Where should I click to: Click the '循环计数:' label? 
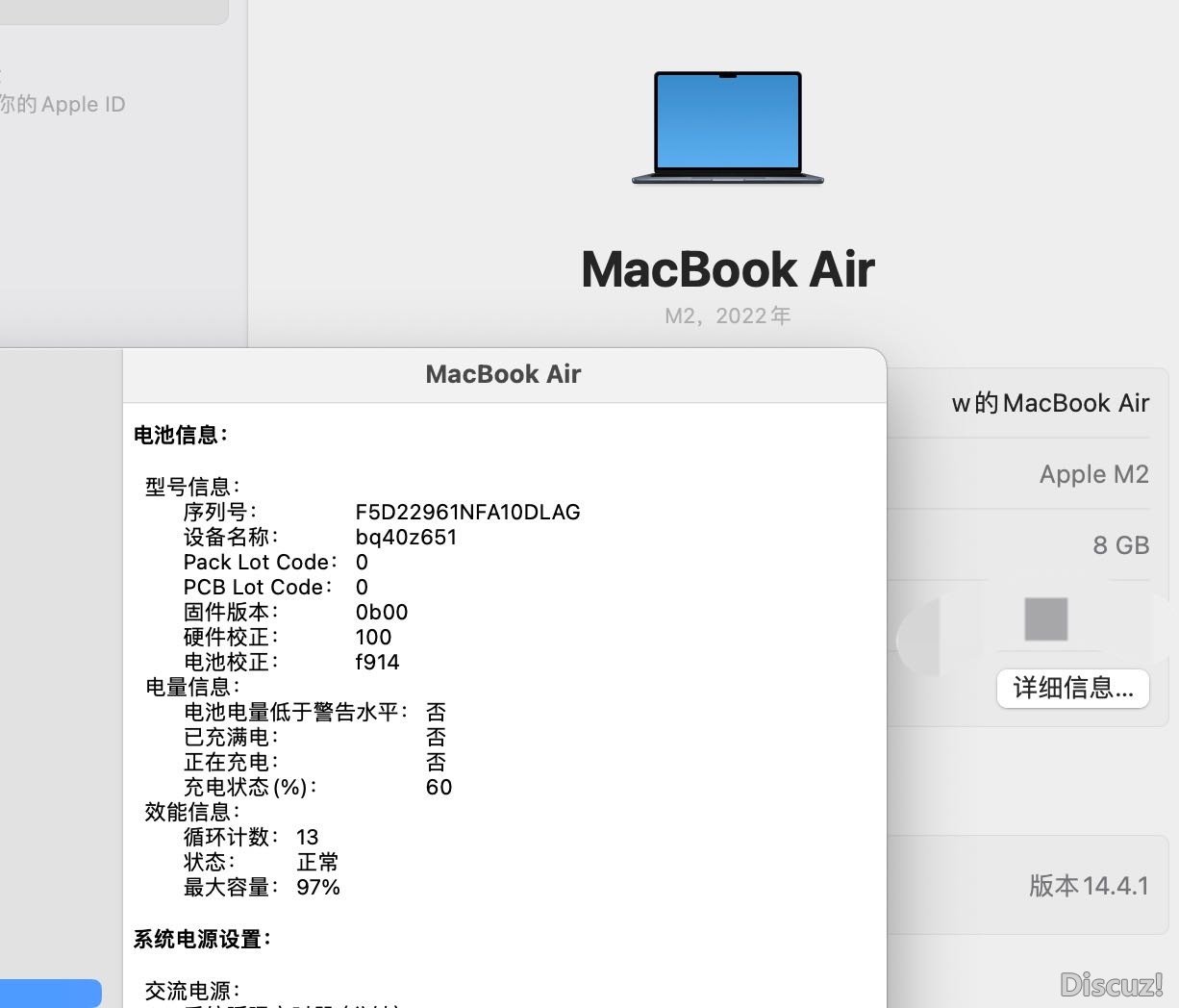(232, 837)
